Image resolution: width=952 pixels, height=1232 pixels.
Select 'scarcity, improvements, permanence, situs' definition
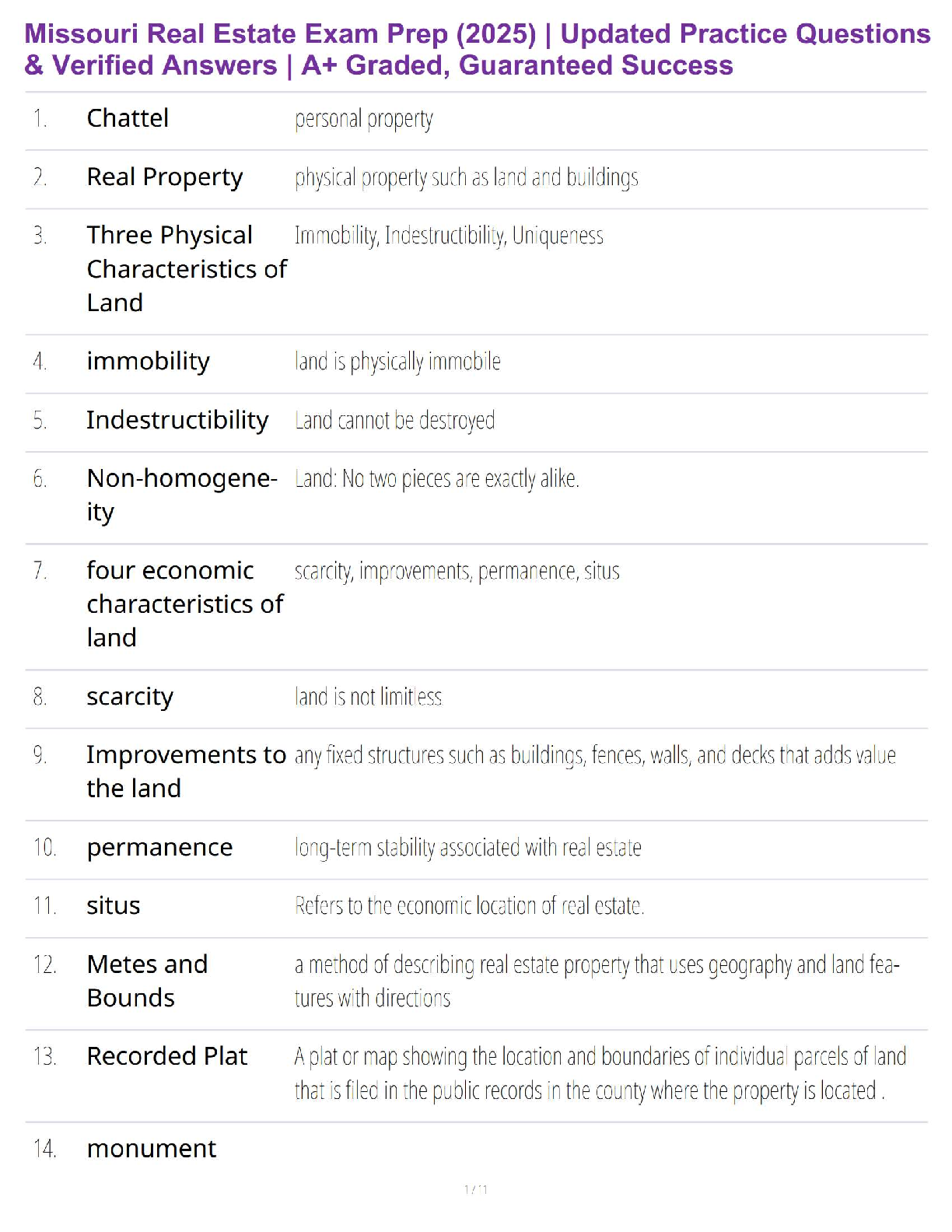(x=457, y=572)
